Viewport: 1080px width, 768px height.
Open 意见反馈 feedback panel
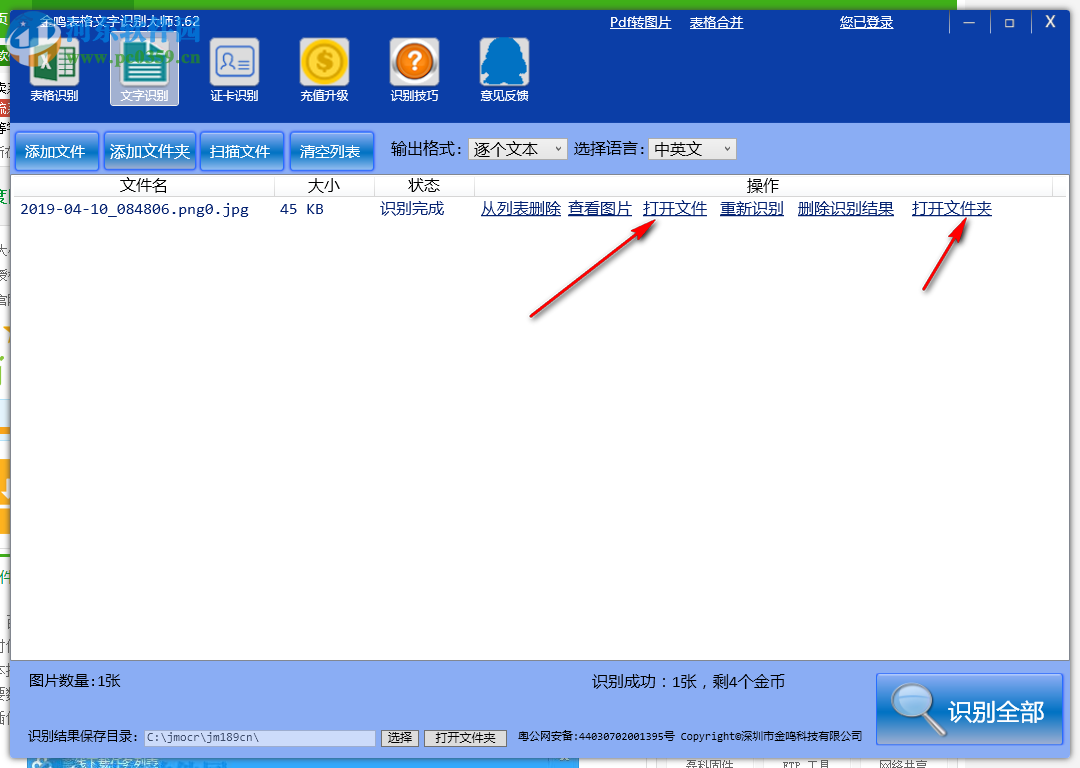tap(504, 70)
